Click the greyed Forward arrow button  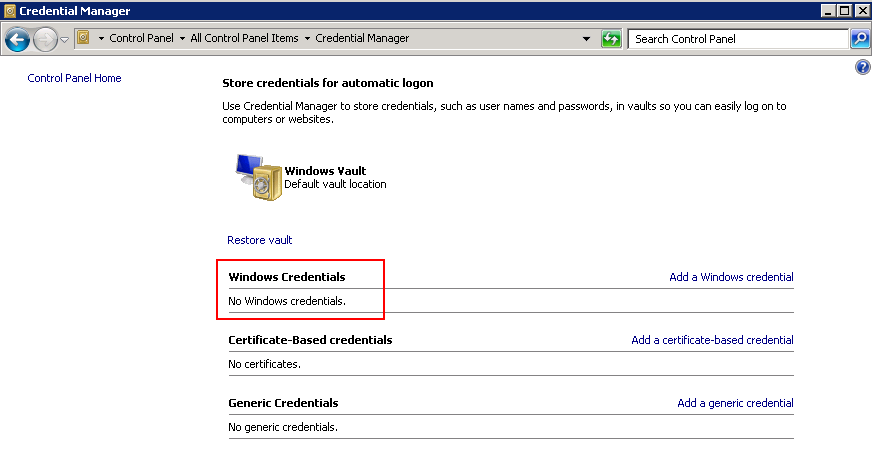click(45, 39)
